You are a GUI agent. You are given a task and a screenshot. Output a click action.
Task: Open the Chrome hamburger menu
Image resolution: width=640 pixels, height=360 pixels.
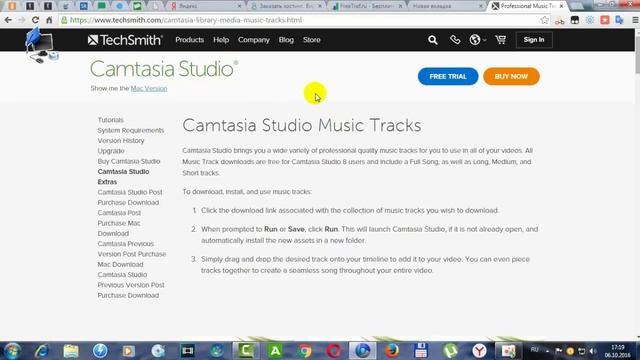(635, 20)
